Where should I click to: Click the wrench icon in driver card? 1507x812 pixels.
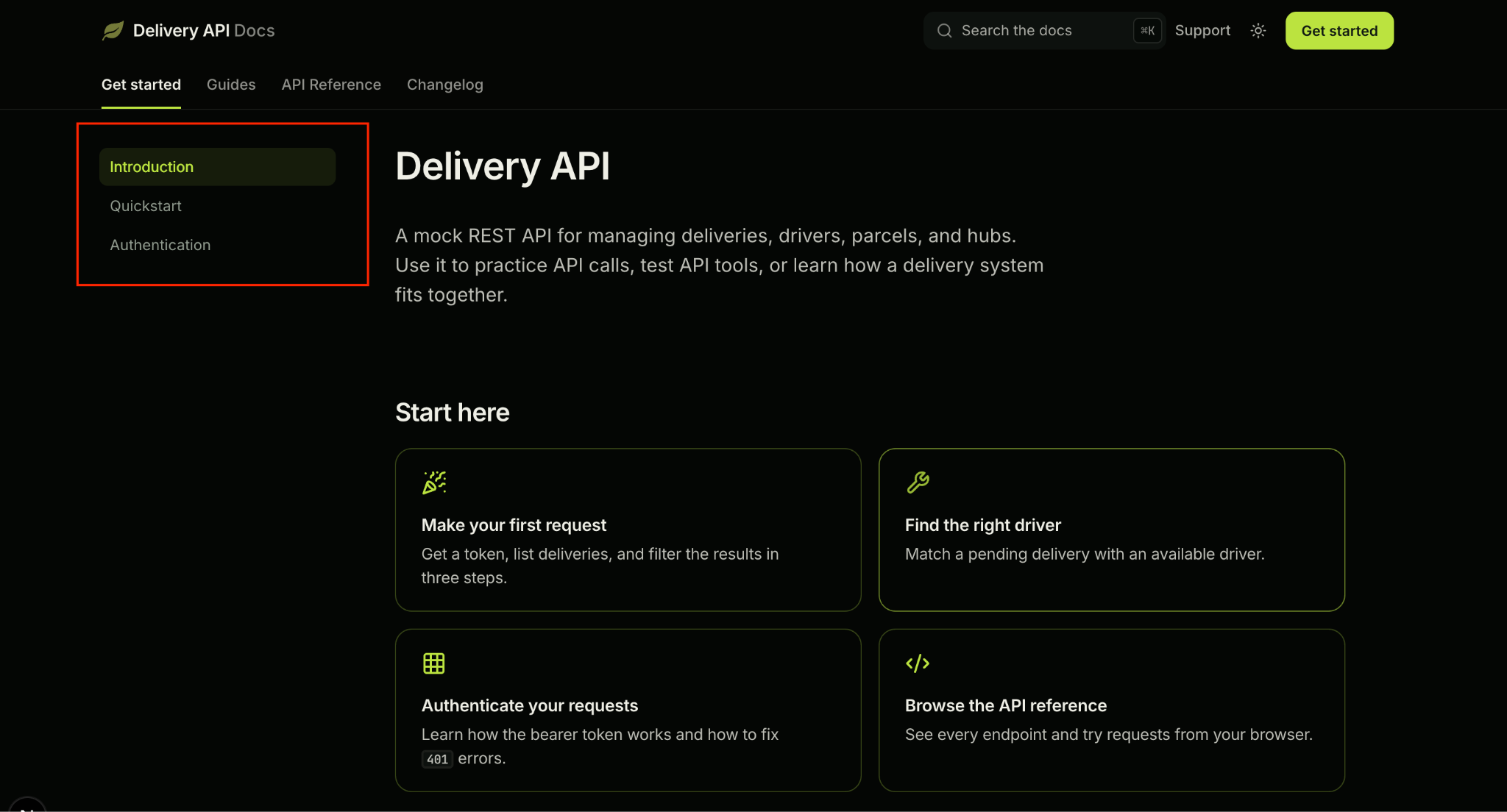tap(918, 482)
